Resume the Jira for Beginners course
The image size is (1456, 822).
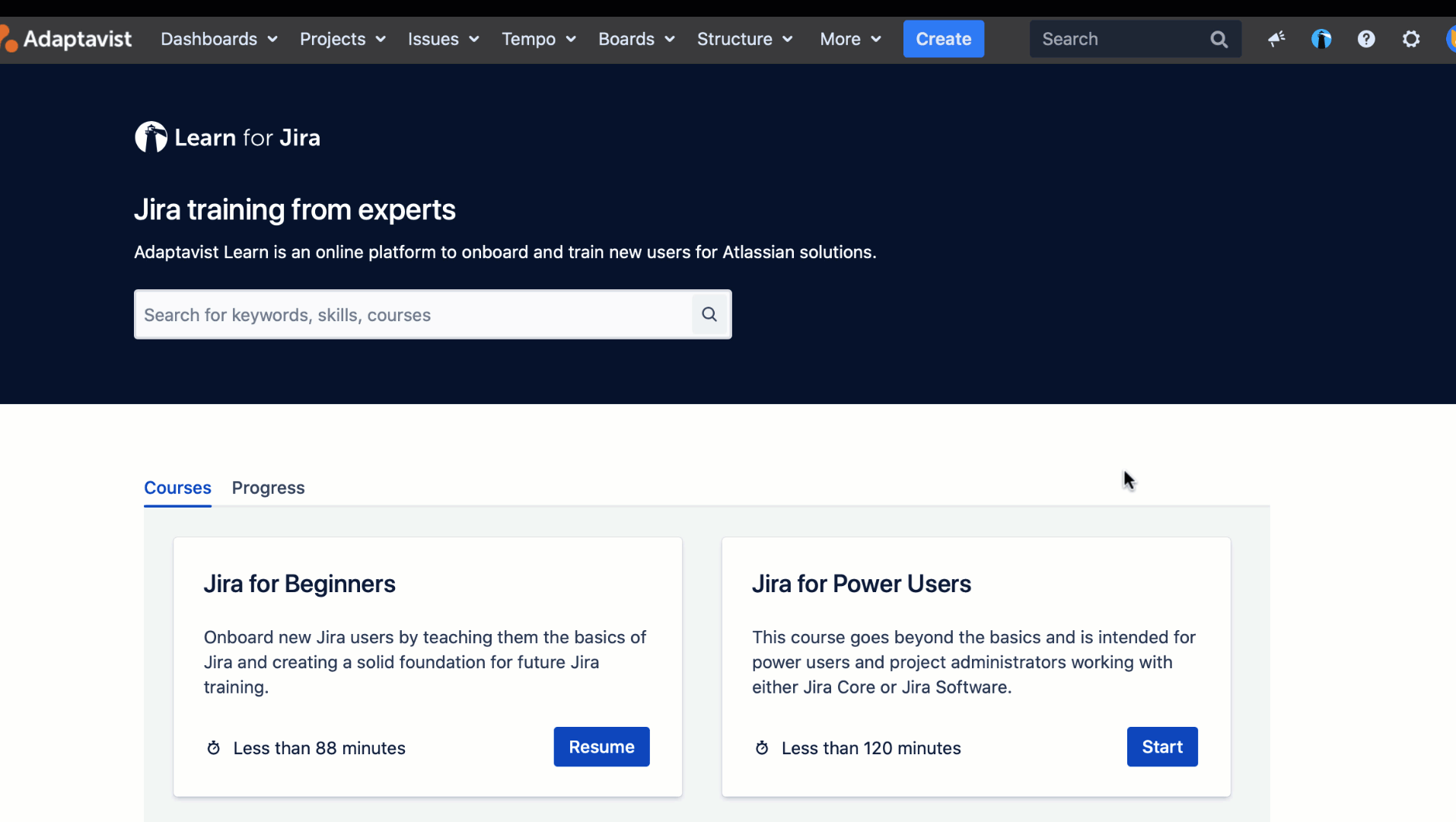pos(601,747)
